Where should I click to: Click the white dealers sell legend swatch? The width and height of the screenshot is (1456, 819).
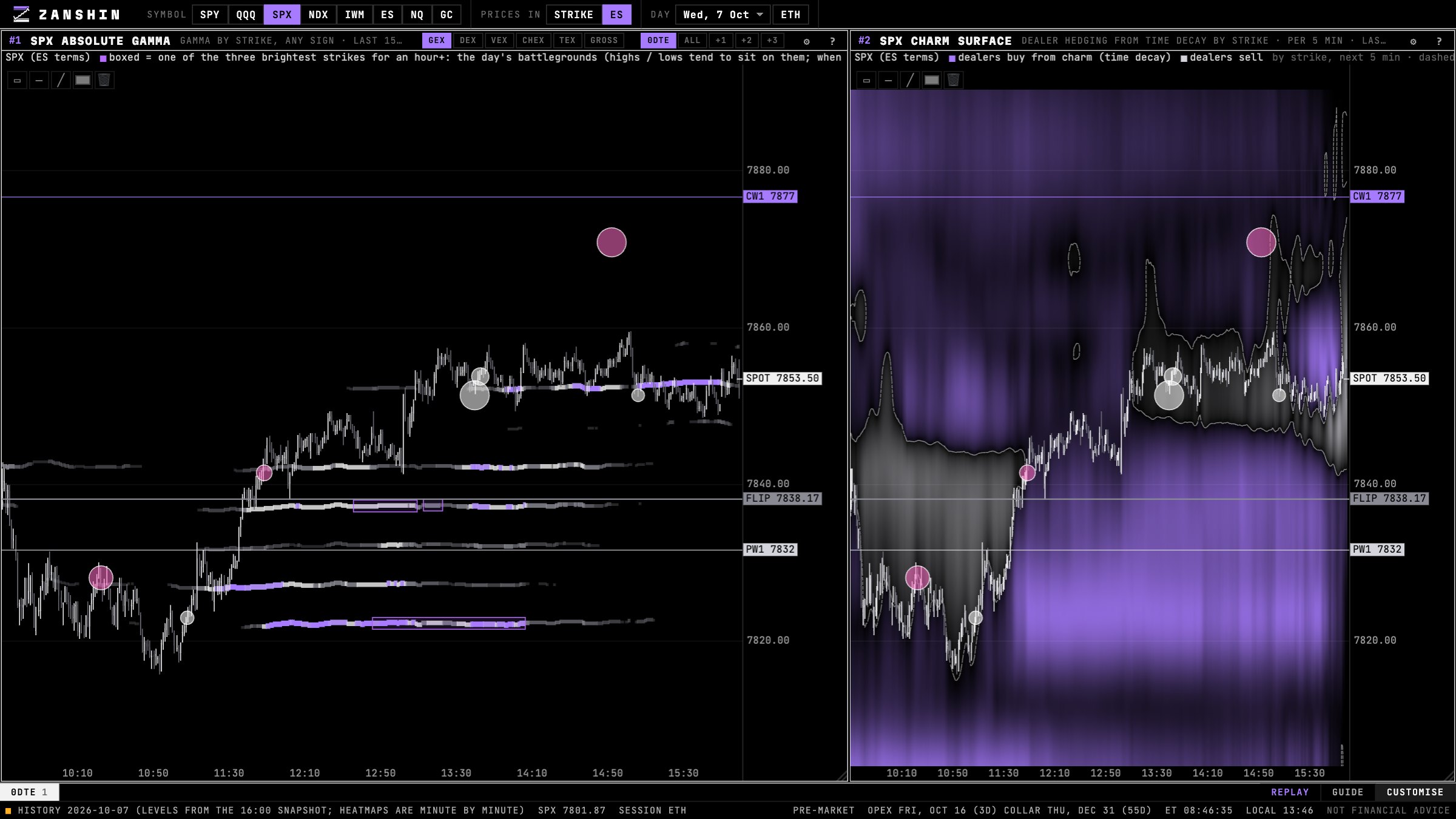[x=1184, y=58]
